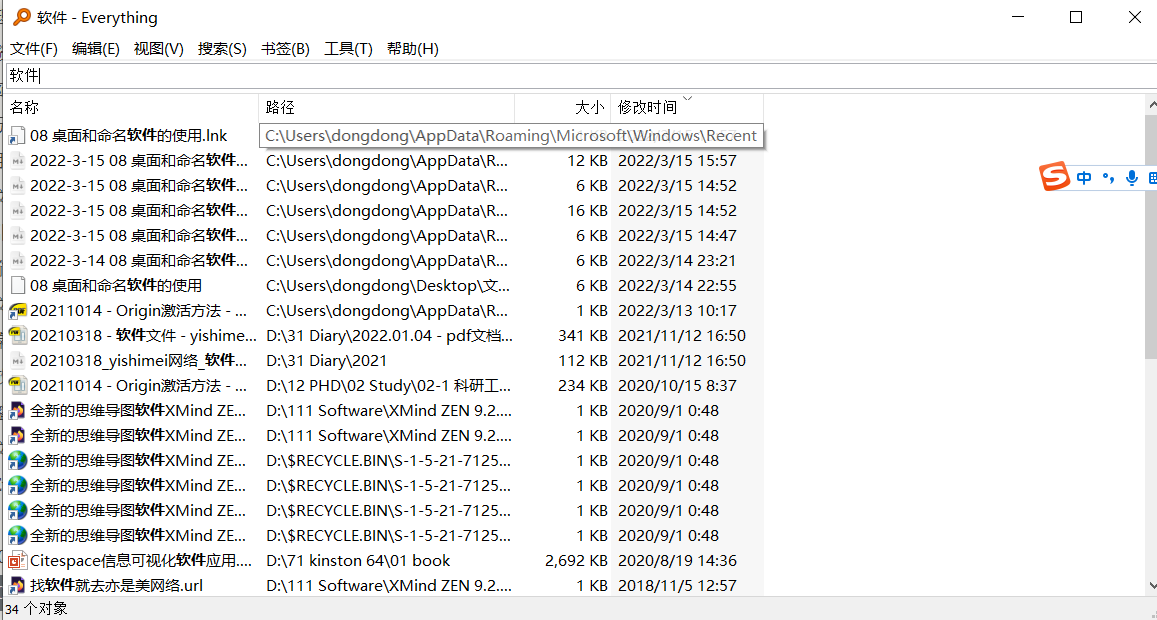This screenshot has width=1157, height=620.
Task: Click the Everything magnifier icon in title bar
Action: [21, 17]
